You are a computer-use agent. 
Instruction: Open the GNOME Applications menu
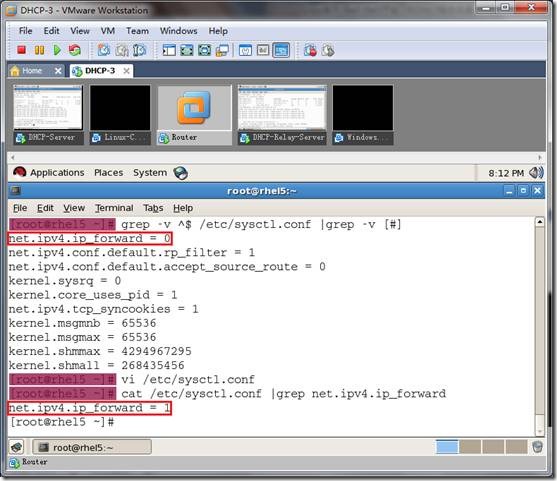pyautogui.click(x=57, y=173)
